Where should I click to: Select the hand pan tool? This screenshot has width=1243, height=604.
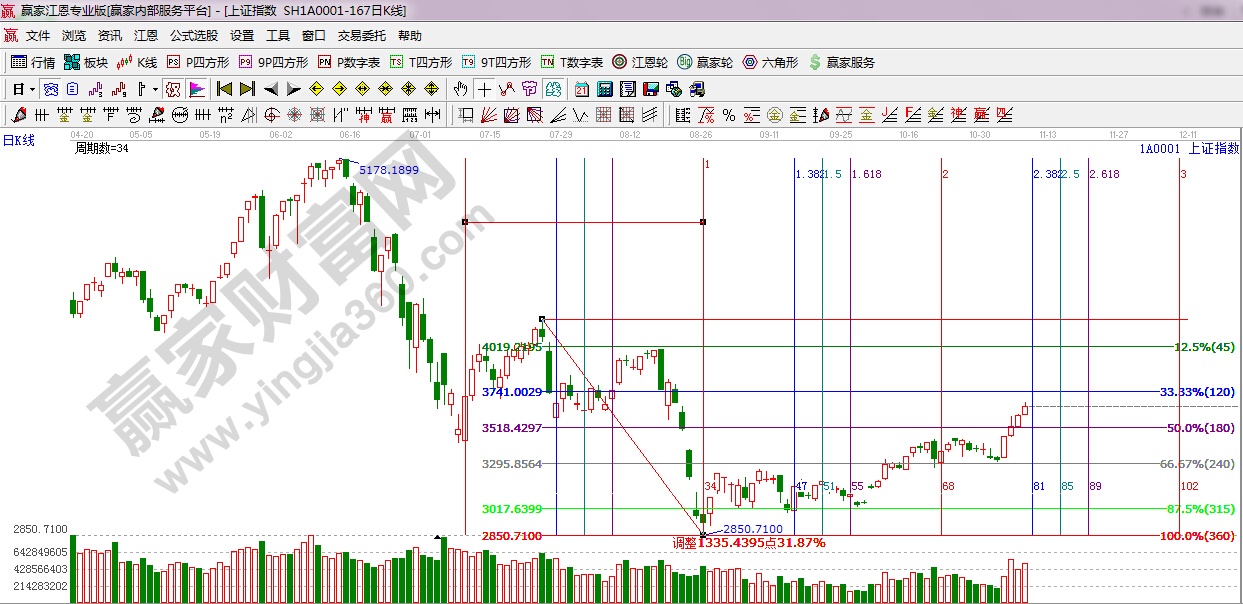click(460, 89)
